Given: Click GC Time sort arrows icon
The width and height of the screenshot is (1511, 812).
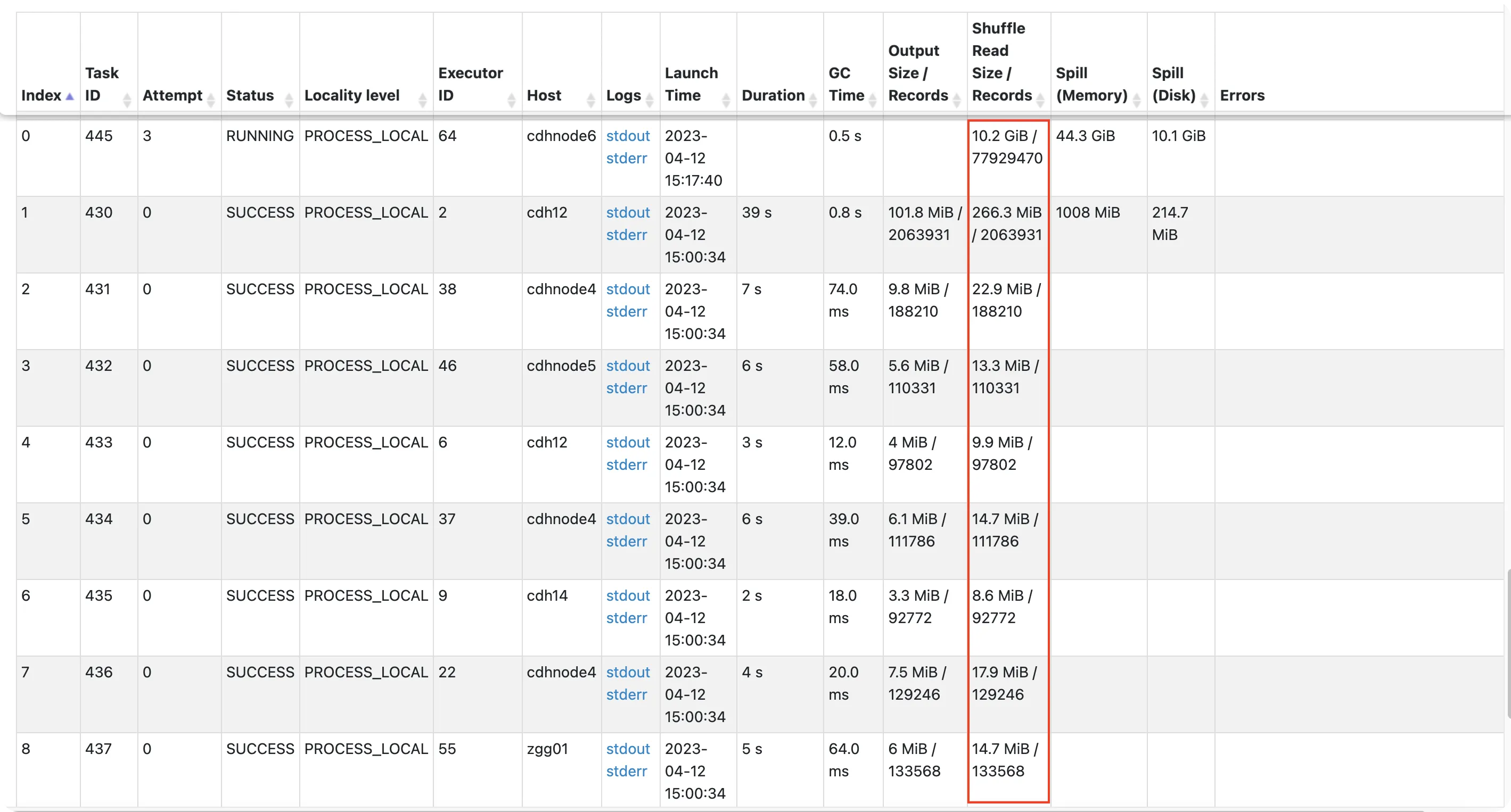Looking at the screenshot, I should pyautogui.click(x=872, y=100).
